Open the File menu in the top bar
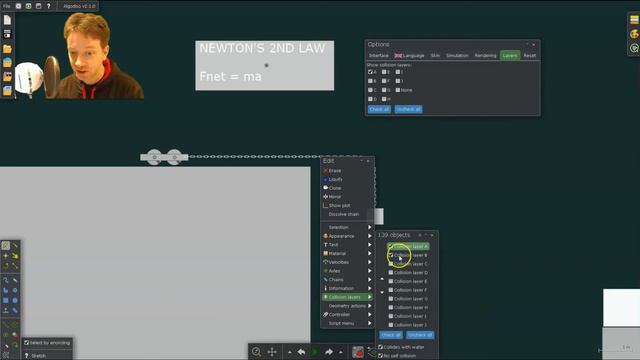Screen dimensions: 640x360 [7, 6]
